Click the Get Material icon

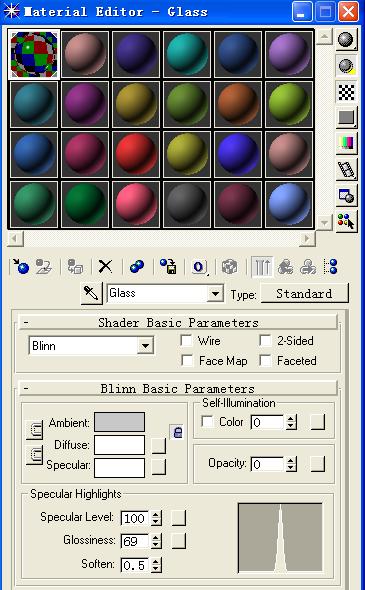21,266
